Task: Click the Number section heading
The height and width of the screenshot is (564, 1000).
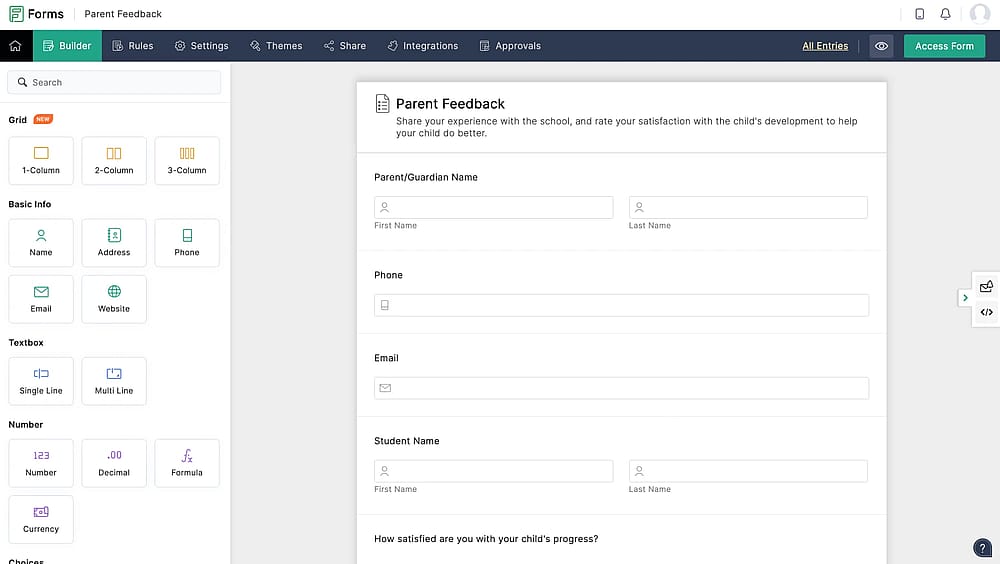Action: coord(26,425)
